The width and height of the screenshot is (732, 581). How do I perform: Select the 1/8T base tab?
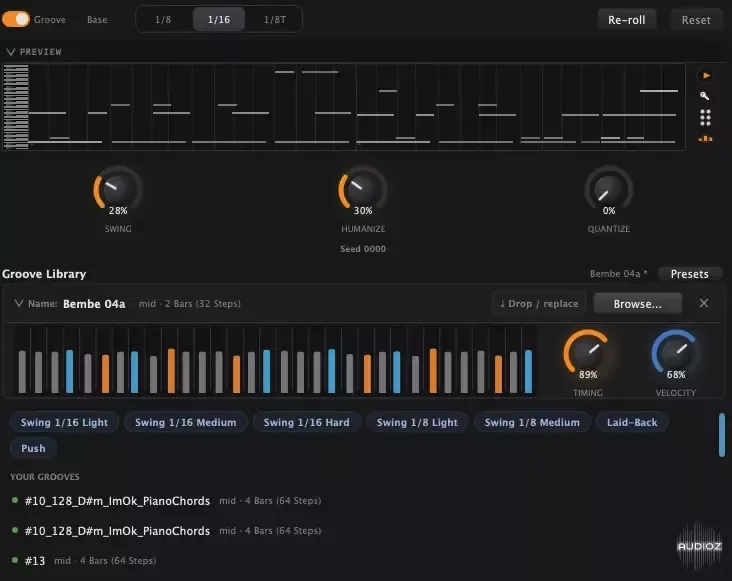click(x=274, y=20)
